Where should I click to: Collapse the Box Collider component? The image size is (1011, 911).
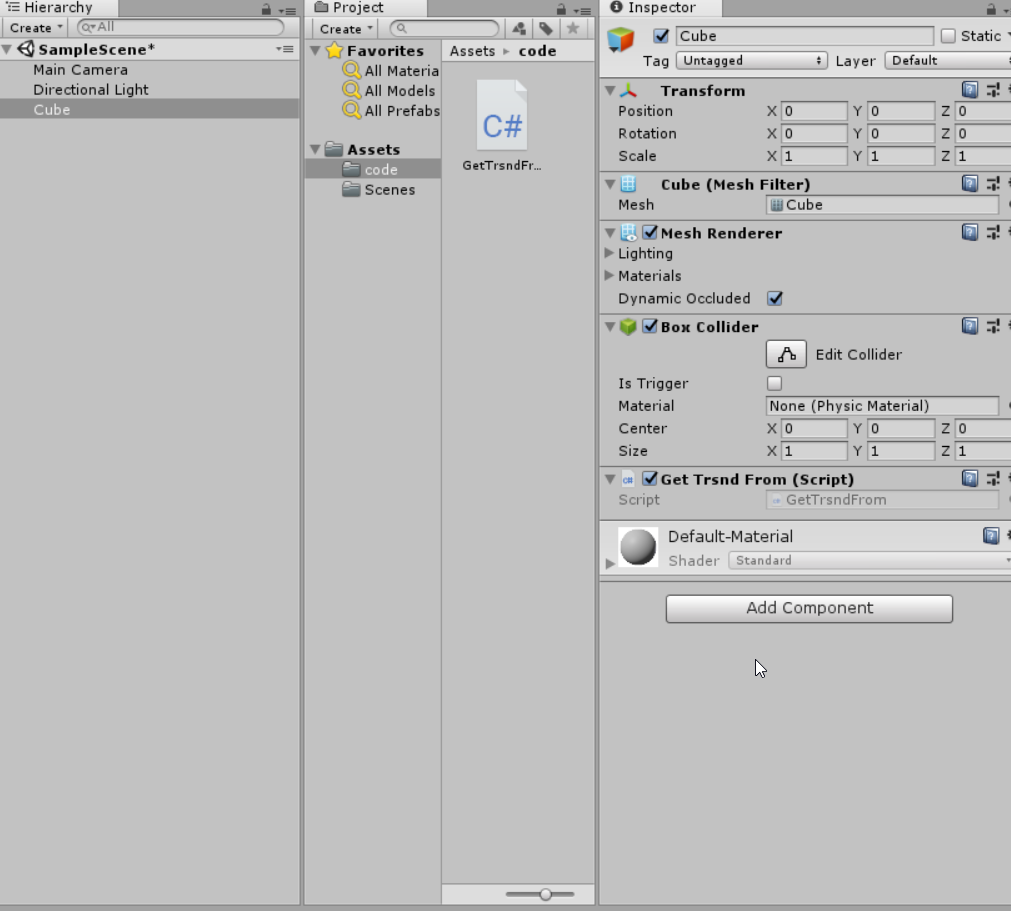(610, 327)
